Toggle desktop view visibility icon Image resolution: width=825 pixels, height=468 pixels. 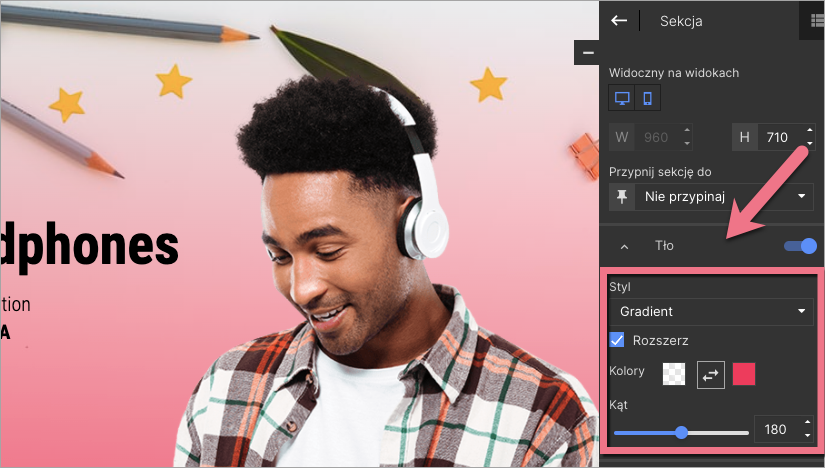tap(622, 98)
